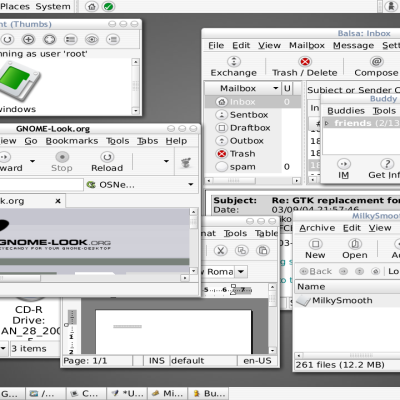
Task: Toggle INS insert mode in writer status bar
Action: (x=157, y=361)
